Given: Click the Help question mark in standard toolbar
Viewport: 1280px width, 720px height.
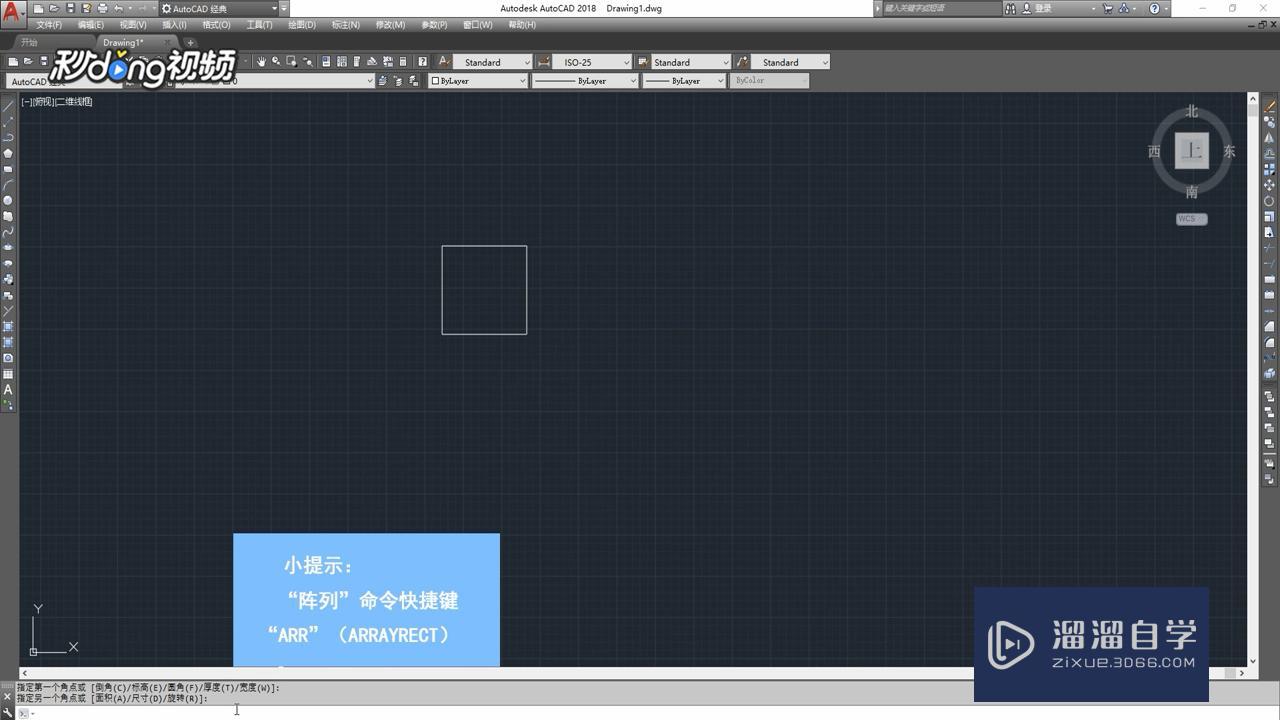Looking at the screenshot, I should pyautogui.click(x=422, y=62).
